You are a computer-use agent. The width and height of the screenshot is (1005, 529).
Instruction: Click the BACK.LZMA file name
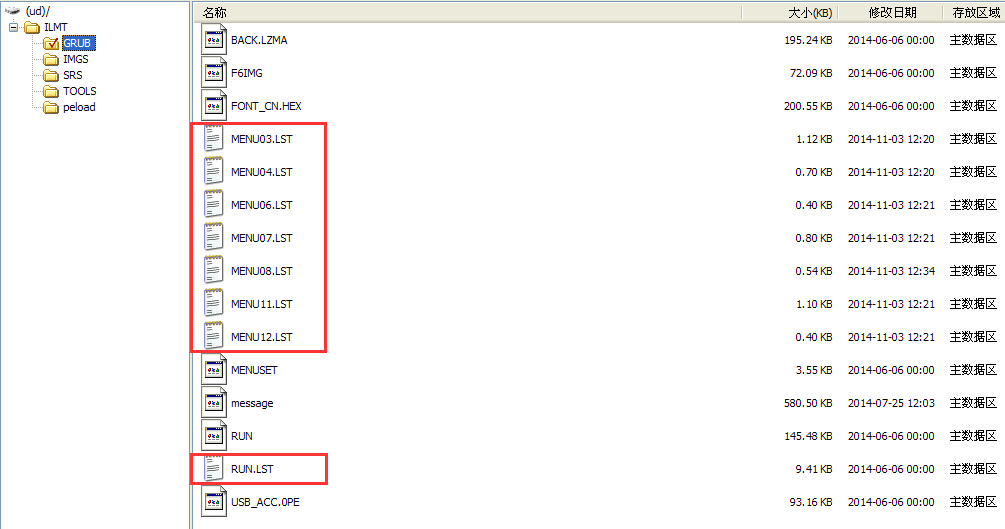(x=259, y=40)
